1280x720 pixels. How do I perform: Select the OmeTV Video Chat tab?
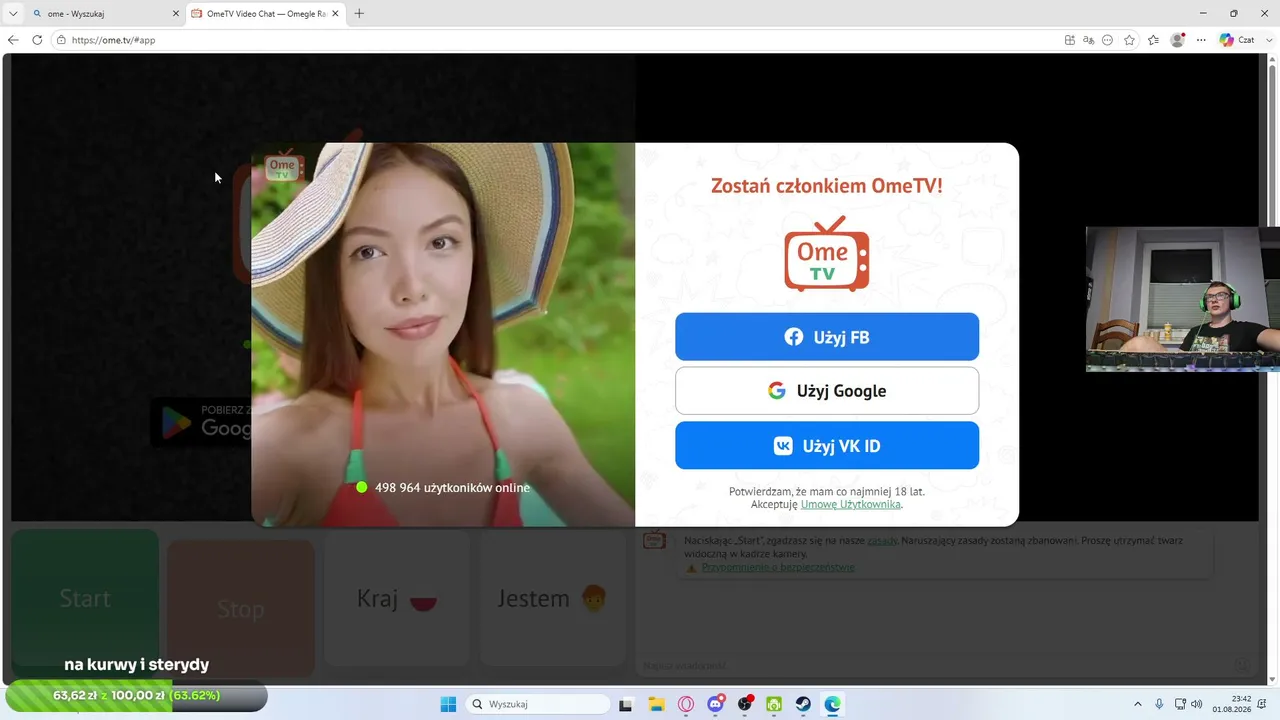click(265, 14)
